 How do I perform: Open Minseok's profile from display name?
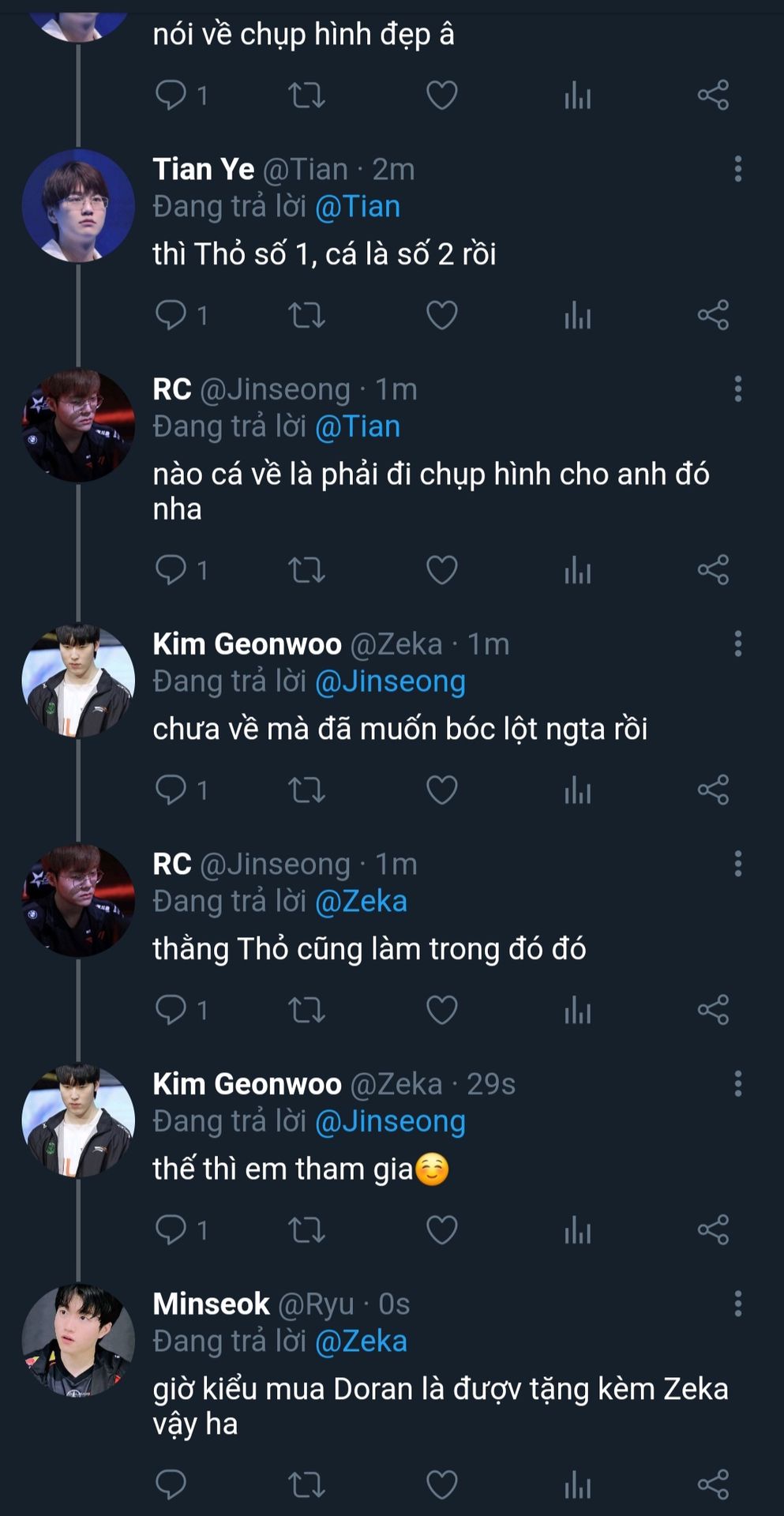click(211, 1304)
